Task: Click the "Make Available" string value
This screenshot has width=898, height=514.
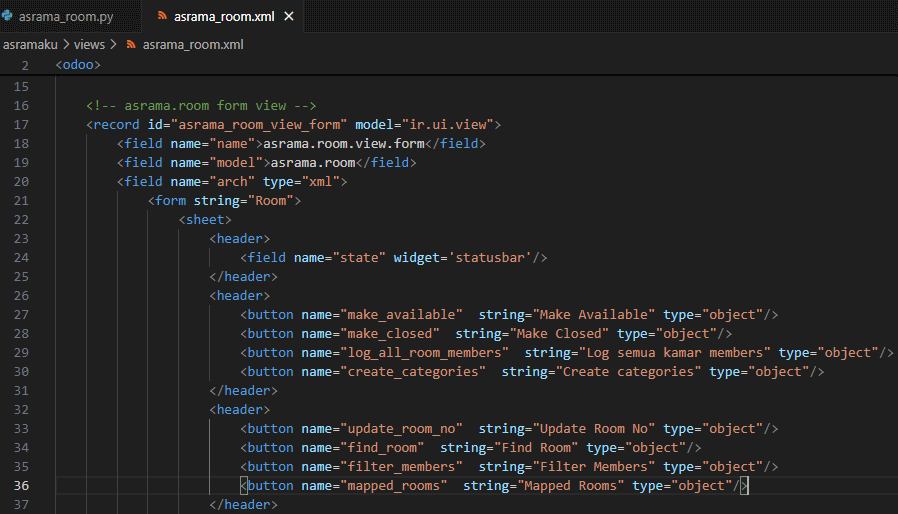Action: coord(594,315)
